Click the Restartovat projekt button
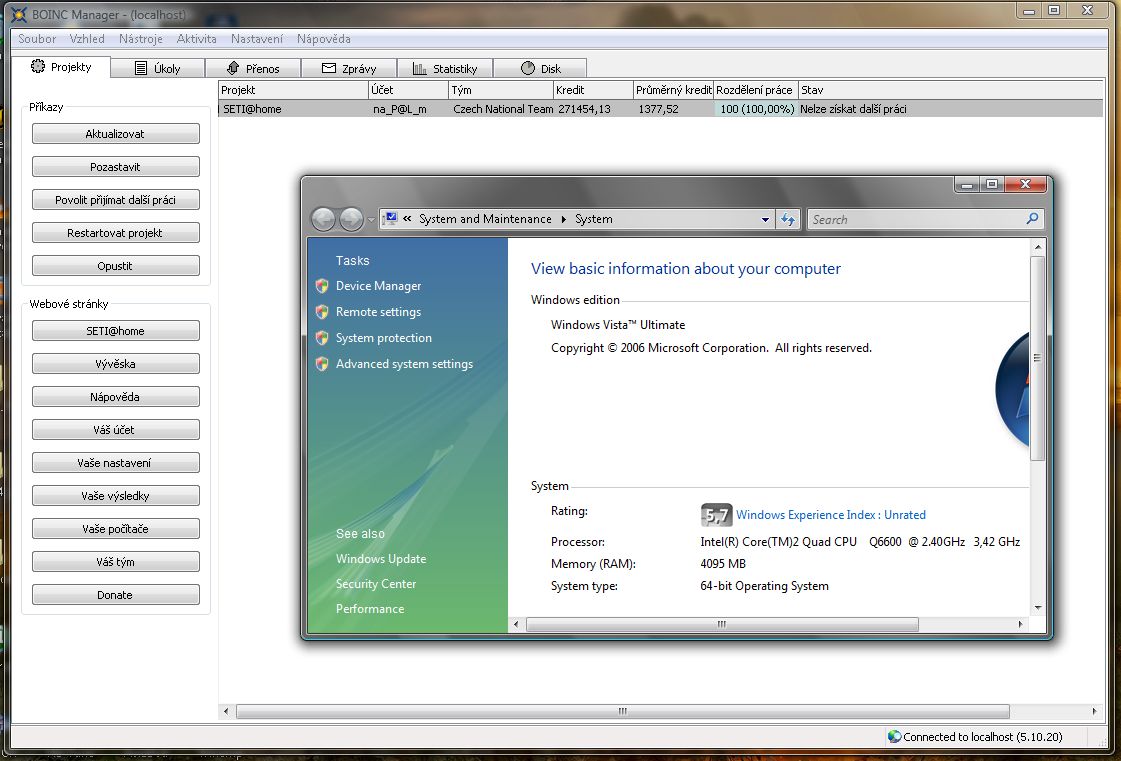The height and width of the screenshot is (761, 1121). (x=115, y=232)
